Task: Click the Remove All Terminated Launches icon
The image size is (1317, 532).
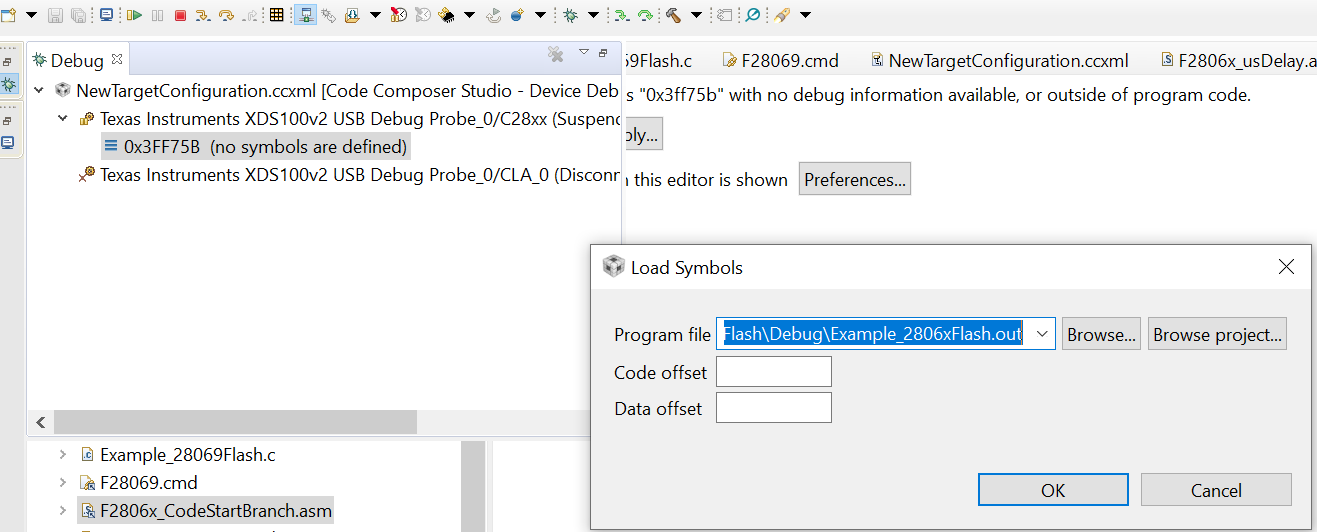Action: pyautogui.click(x=555, y=54)
